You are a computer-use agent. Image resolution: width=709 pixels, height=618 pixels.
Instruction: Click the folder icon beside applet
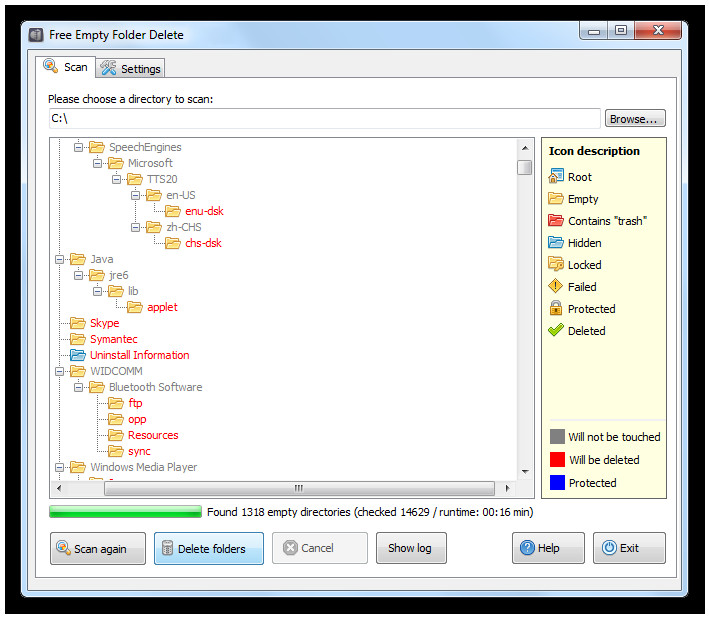pos(135,307)
